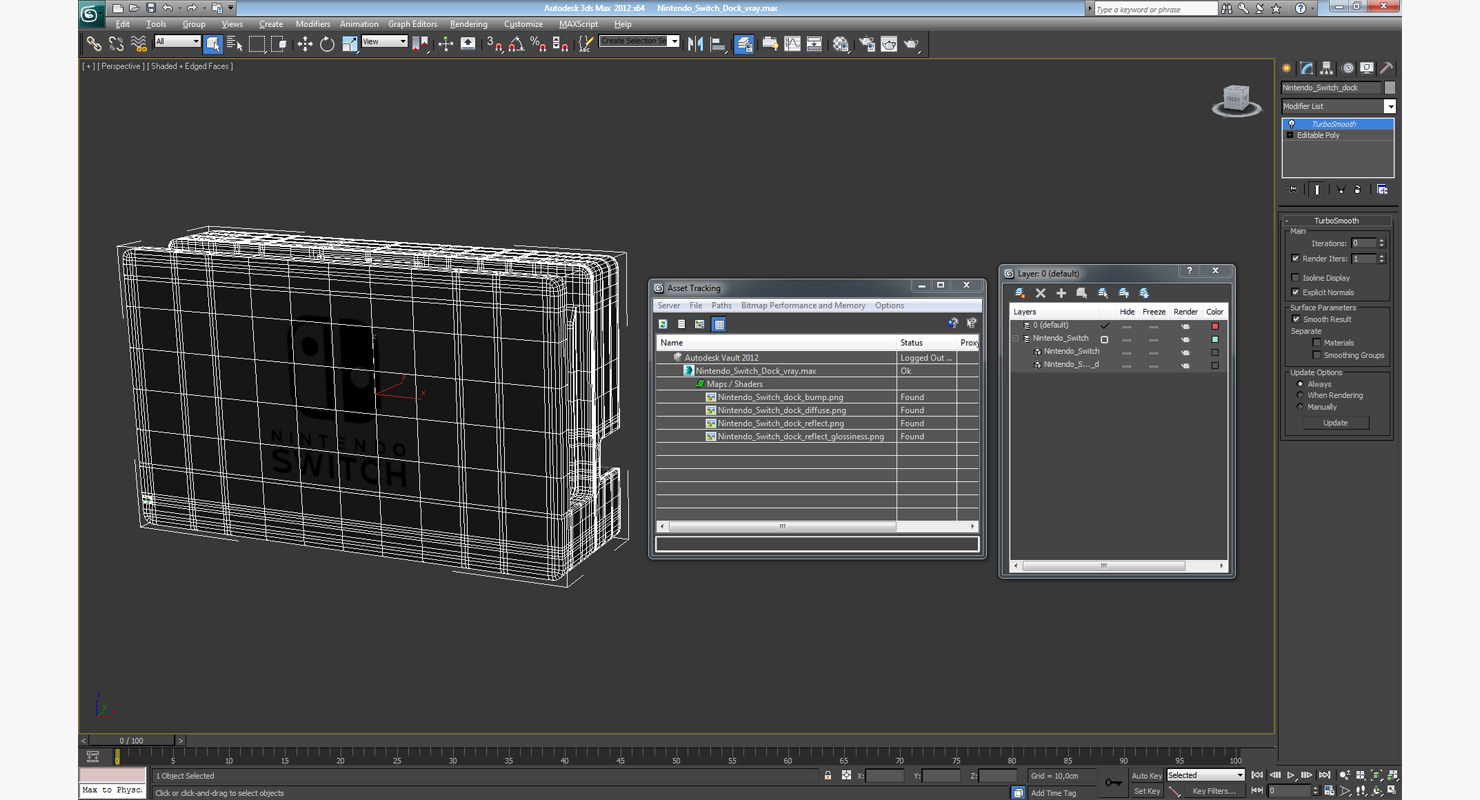Select Always update option

(1300, 384)
